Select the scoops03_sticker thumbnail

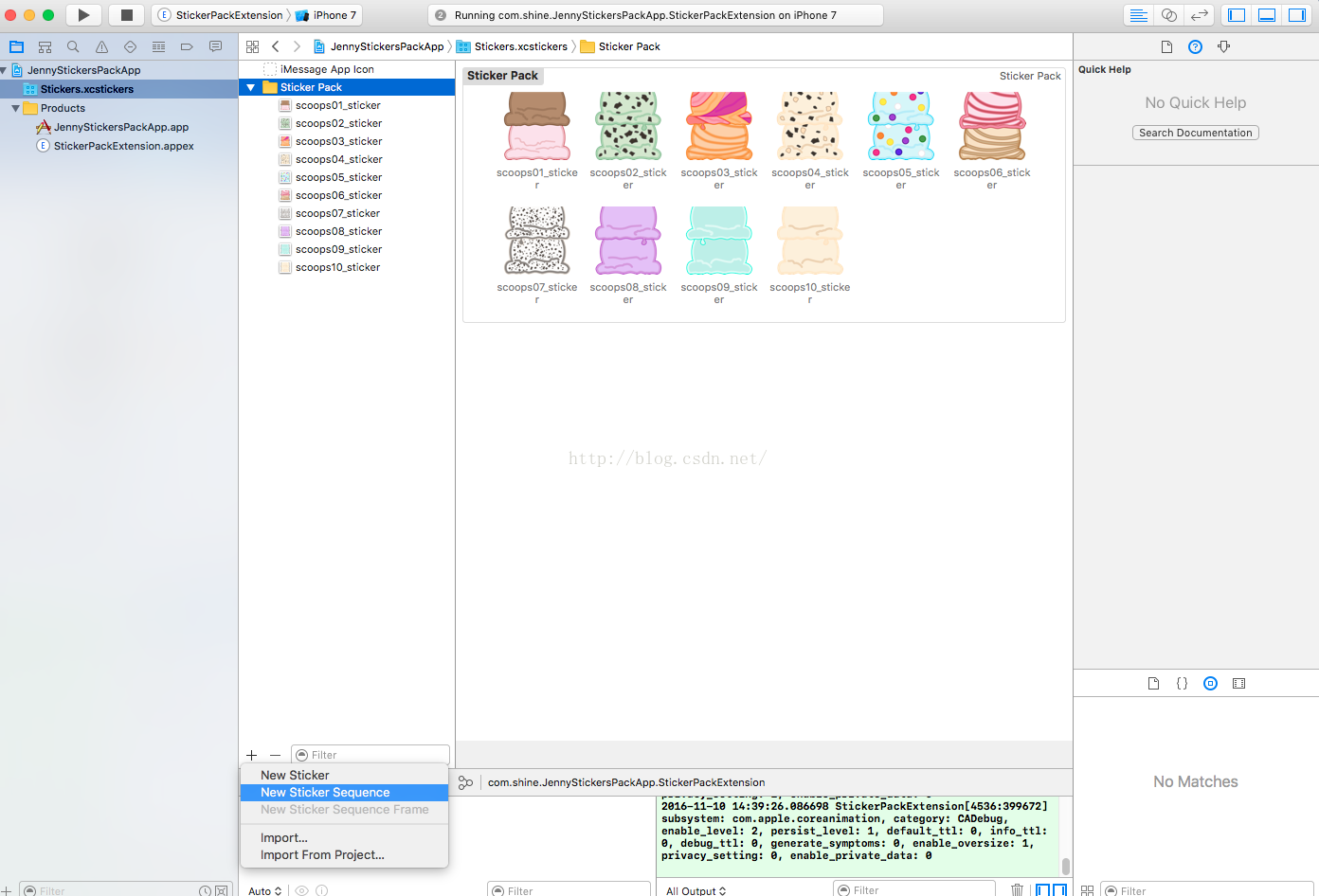pos(718,127)
